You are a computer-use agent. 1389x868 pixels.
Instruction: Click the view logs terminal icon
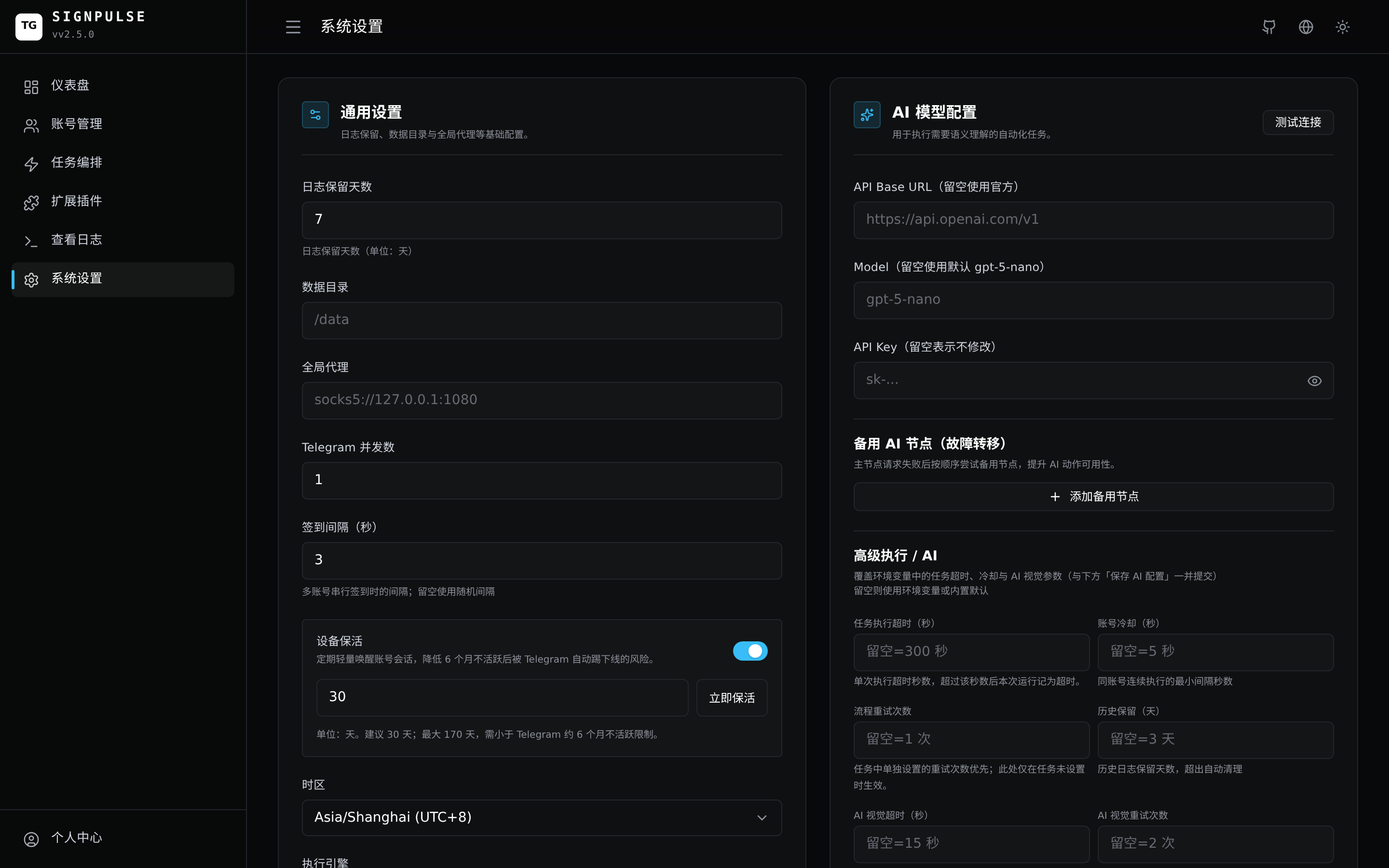click(x=31, y=241)
